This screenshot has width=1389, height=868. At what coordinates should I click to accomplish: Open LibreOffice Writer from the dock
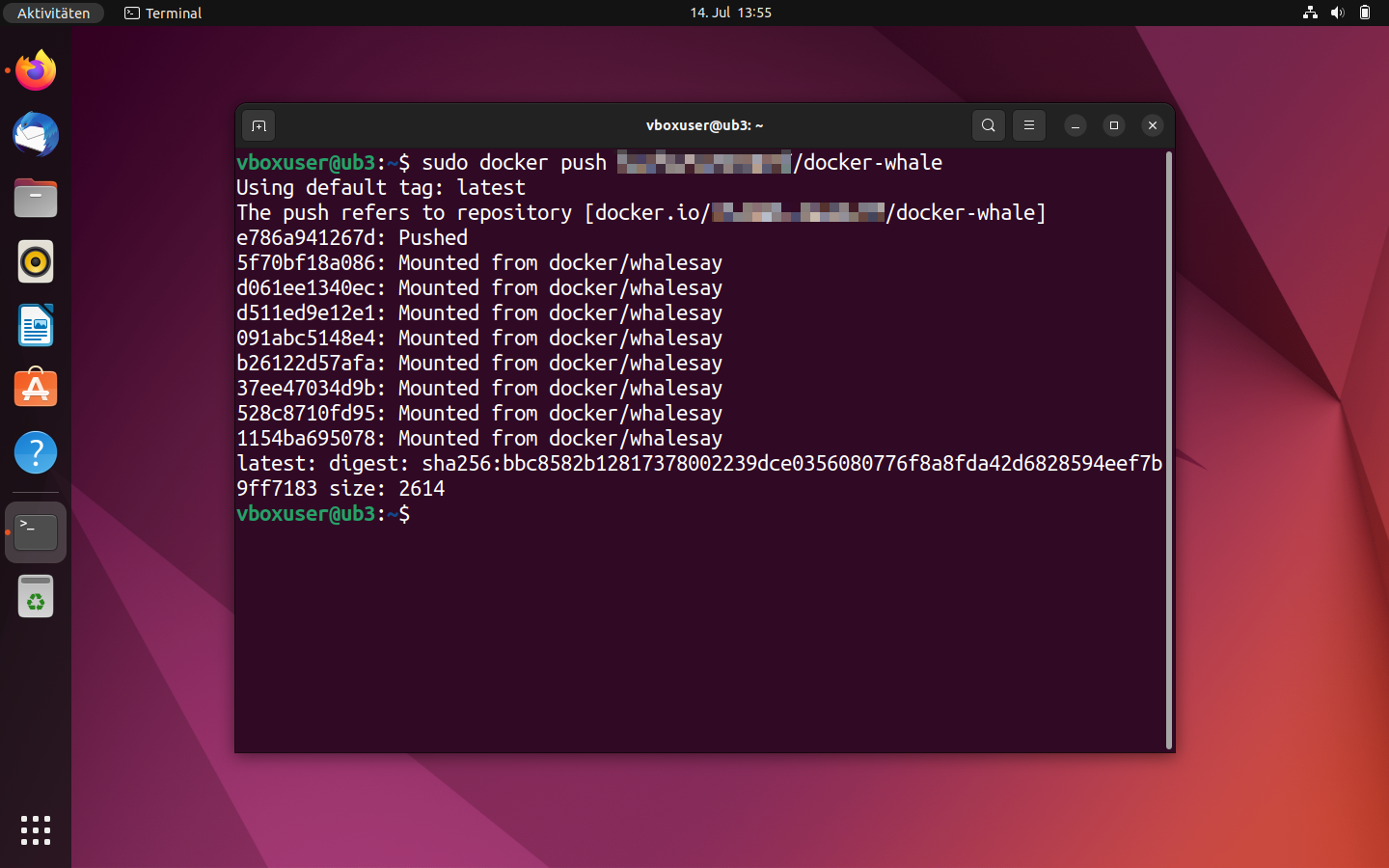[36, 325]
